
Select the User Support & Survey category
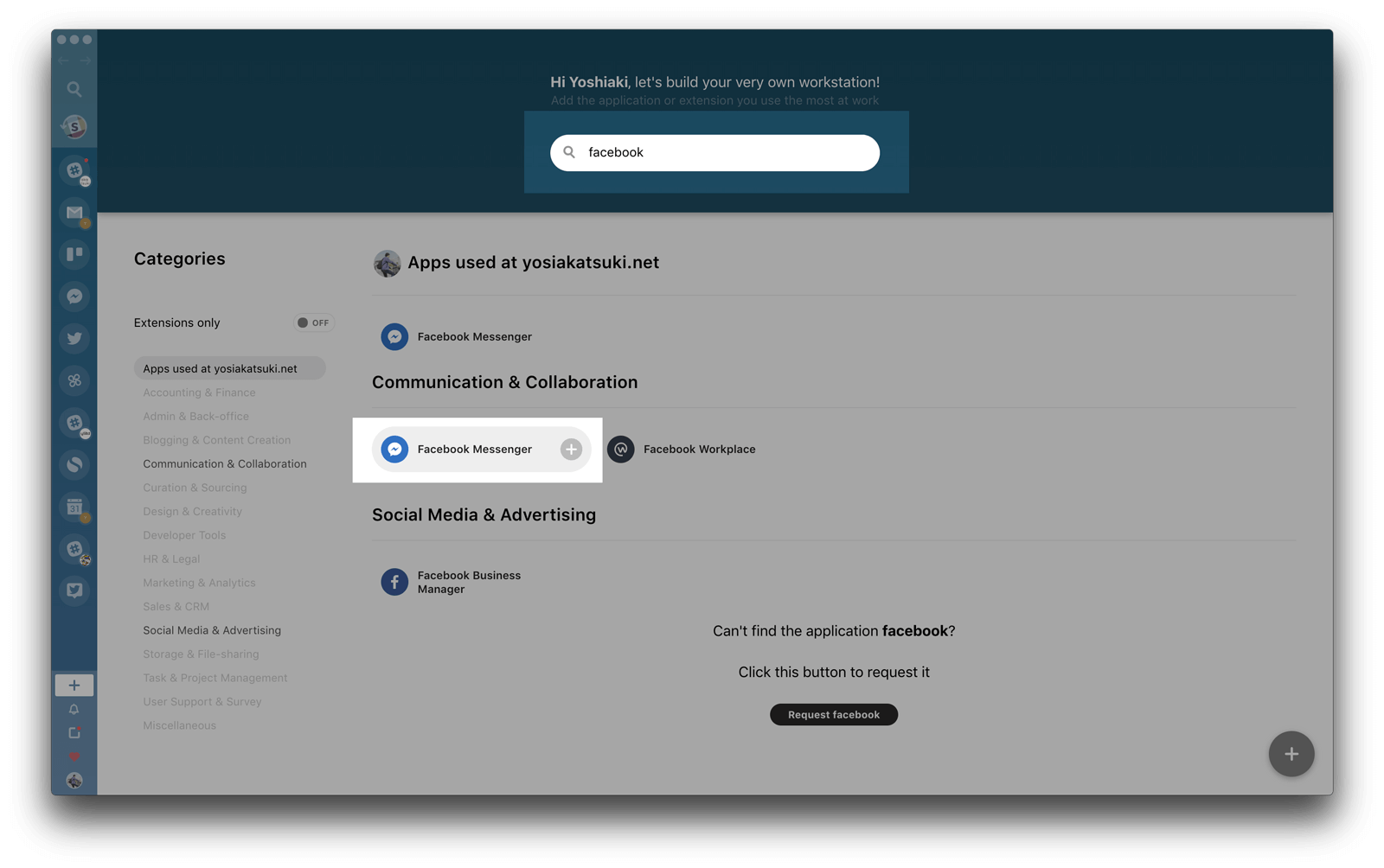click(x=202, y=701)
